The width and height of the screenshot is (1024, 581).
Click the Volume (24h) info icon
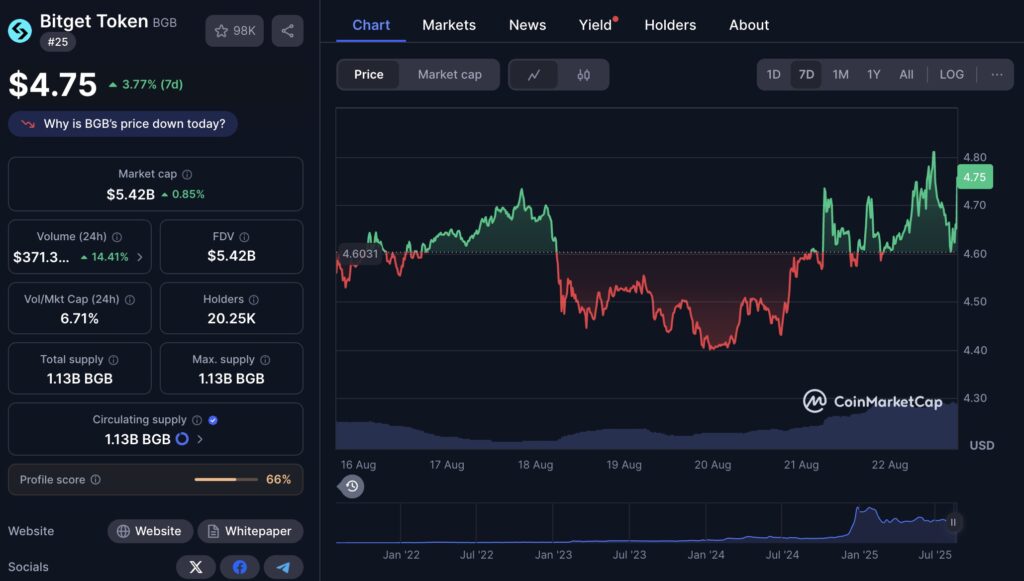(x=117, y=237)
